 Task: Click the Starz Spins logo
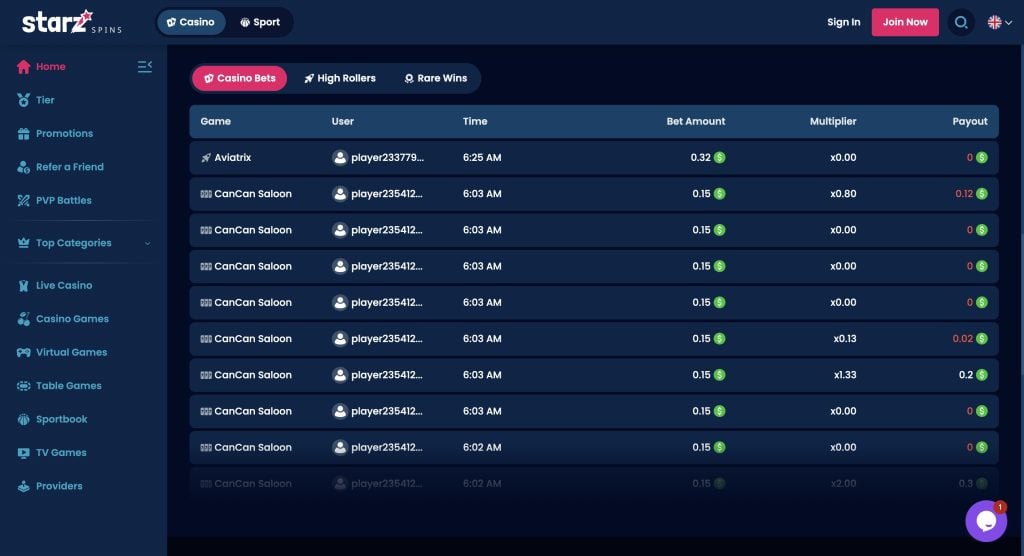point(71,22)
